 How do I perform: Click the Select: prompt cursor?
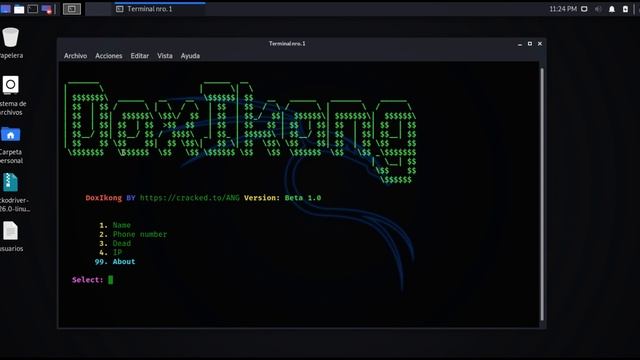pyautogui.click(x=111, y=280)
